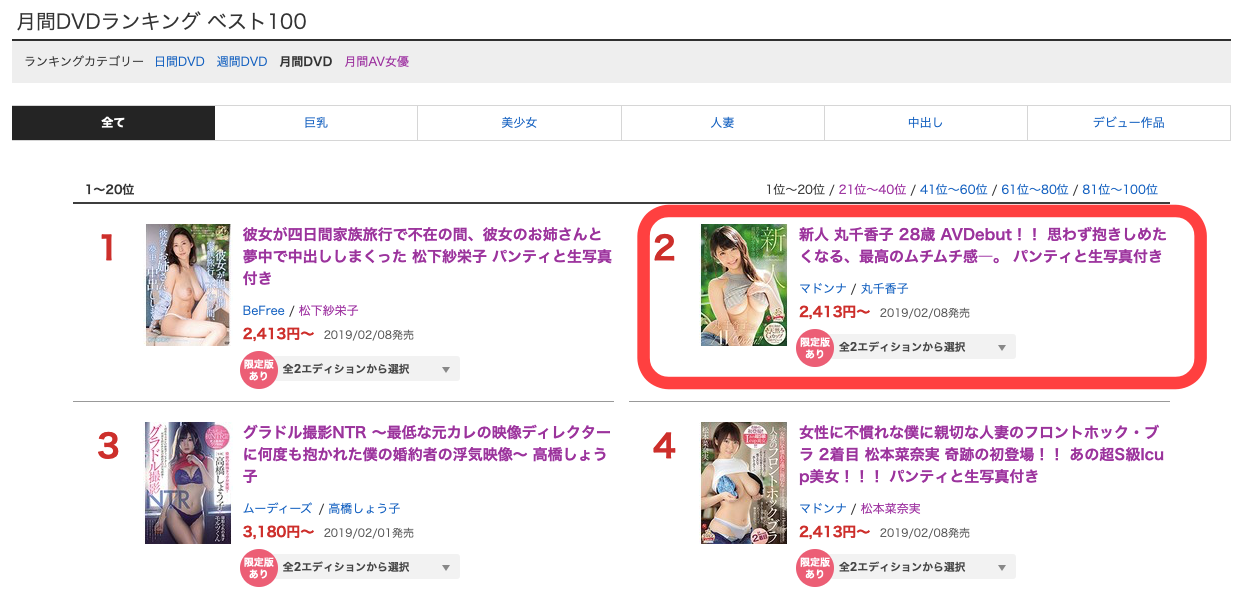The width and height of the screenshot is (1238, 595).
Task: Open the edition selector for rank 4
Action: 925,567
